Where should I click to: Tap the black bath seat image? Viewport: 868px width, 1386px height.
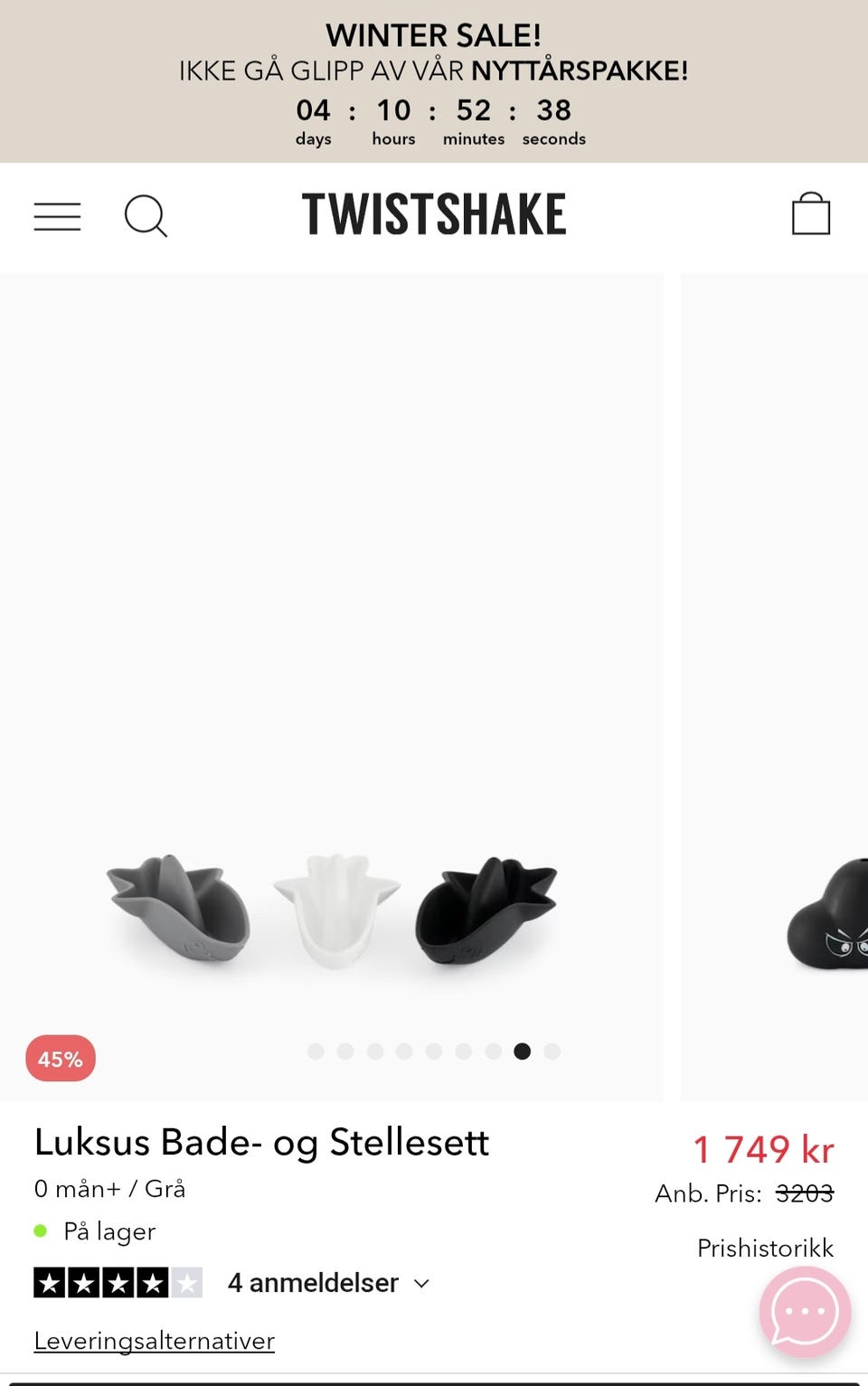[486, 910]
